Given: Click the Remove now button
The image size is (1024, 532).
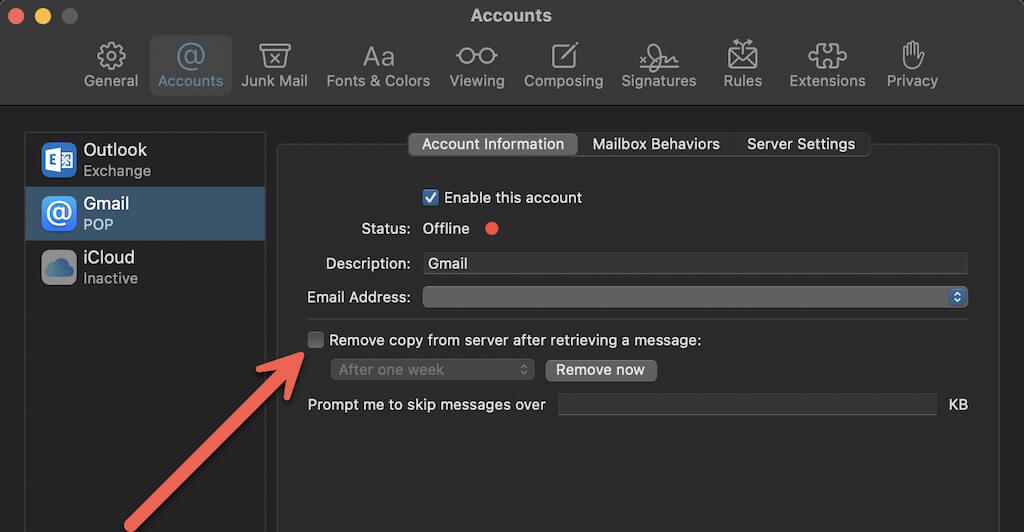Looking at the screenshot, I should (600, 370).
